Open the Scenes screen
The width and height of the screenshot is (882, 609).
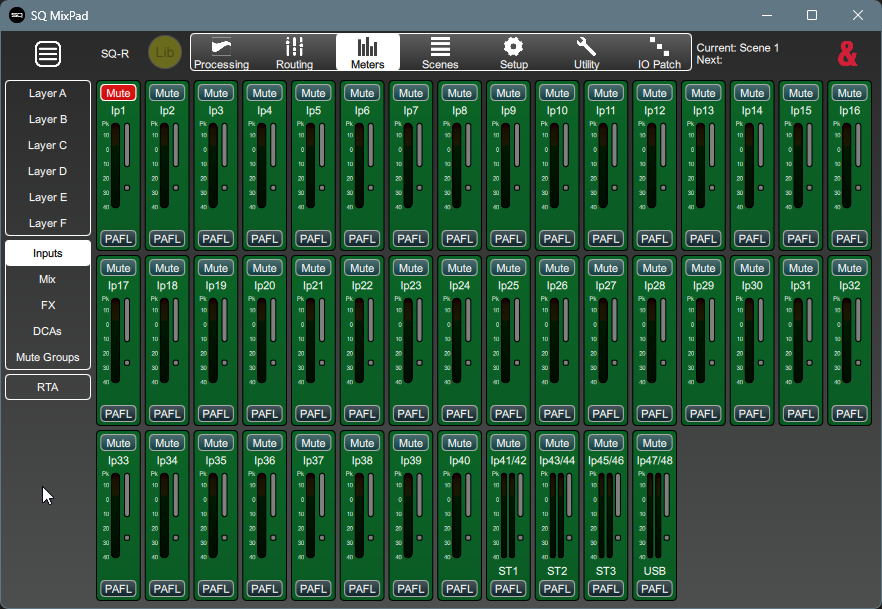point(440,52)
